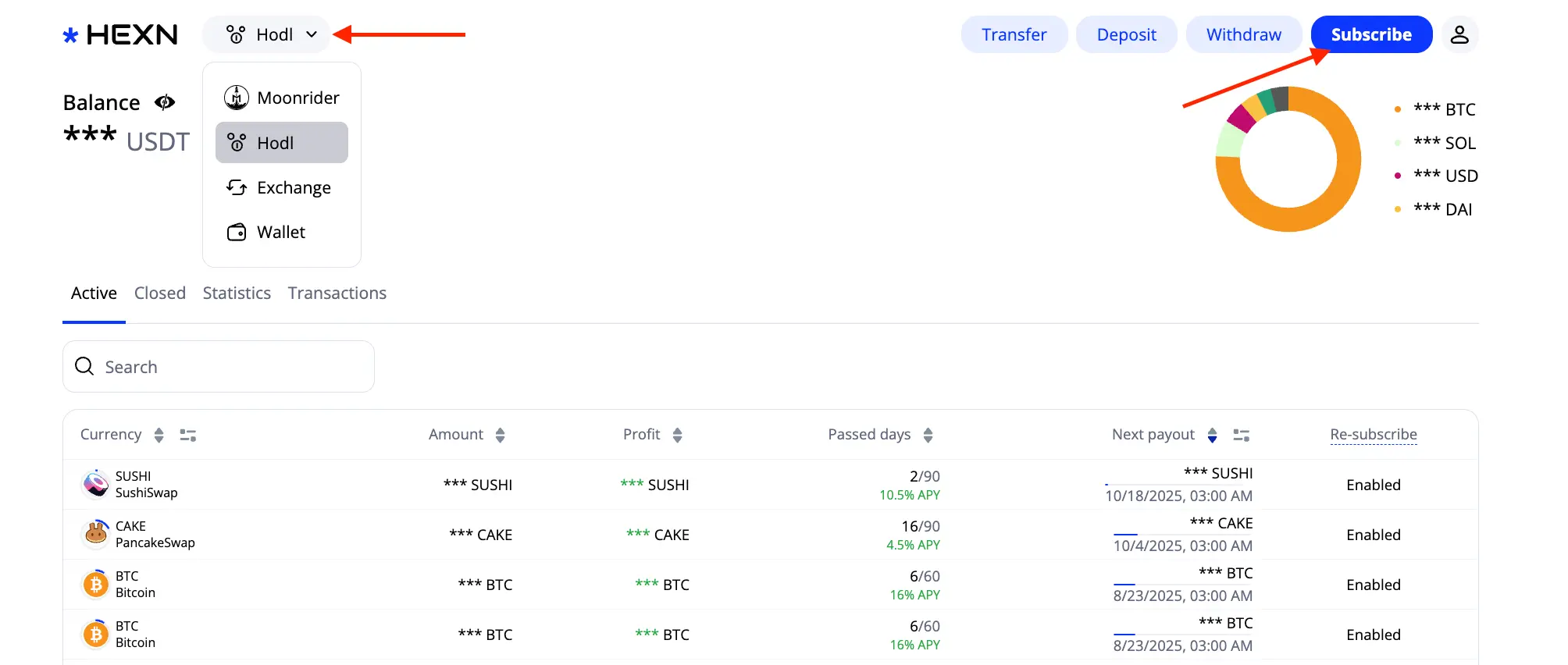Click the blue Subscribe button
Viewport: 1568px width, 665px height.
pos(1371,34)
